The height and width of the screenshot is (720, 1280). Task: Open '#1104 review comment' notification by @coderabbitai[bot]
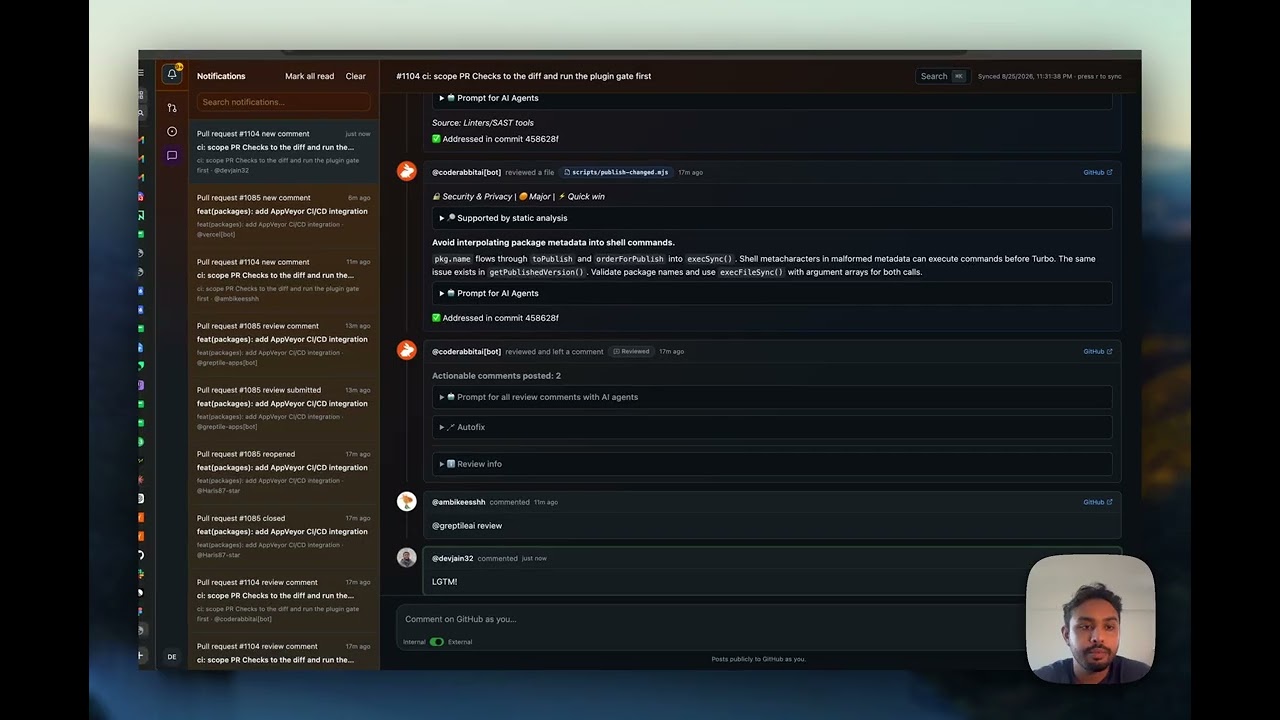[x=284, y=600]
